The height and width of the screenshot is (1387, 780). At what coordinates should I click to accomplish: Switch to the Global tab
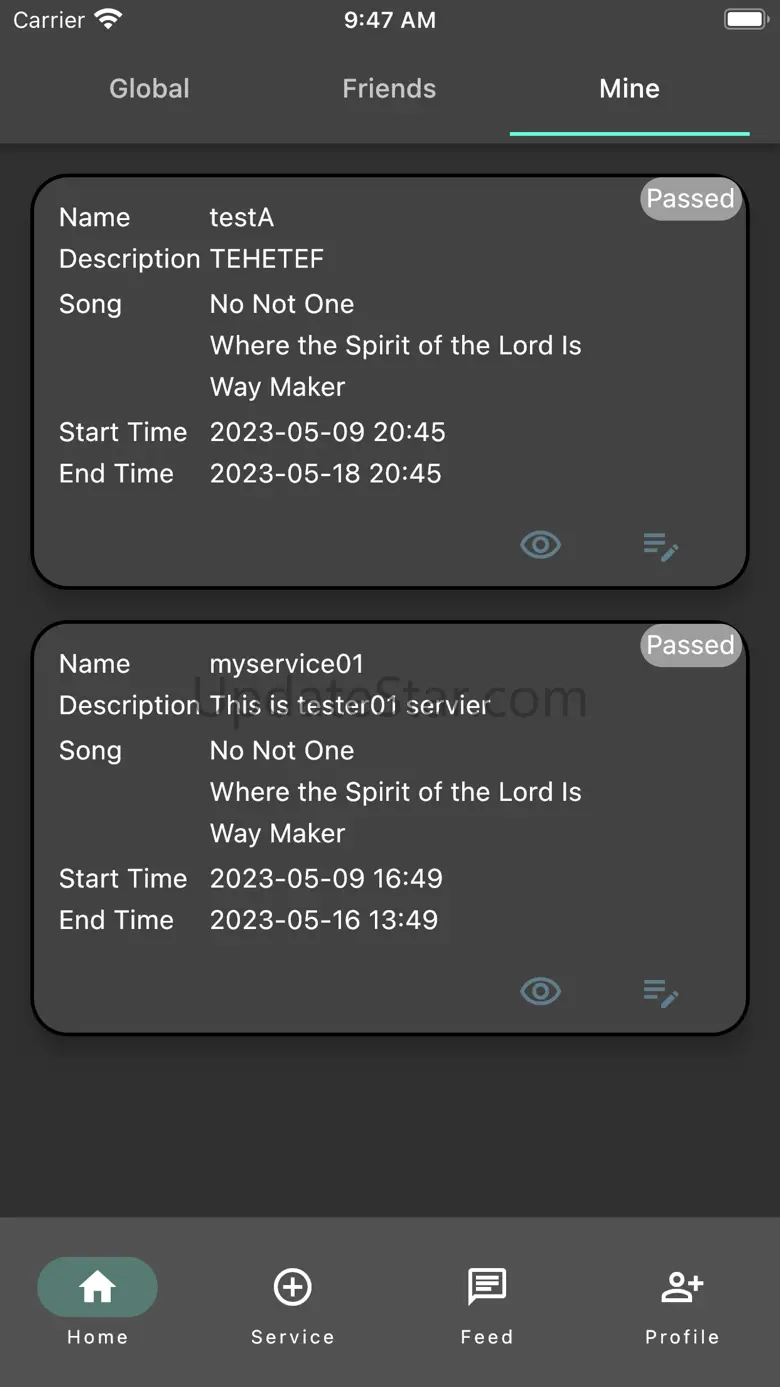point(149,89)
